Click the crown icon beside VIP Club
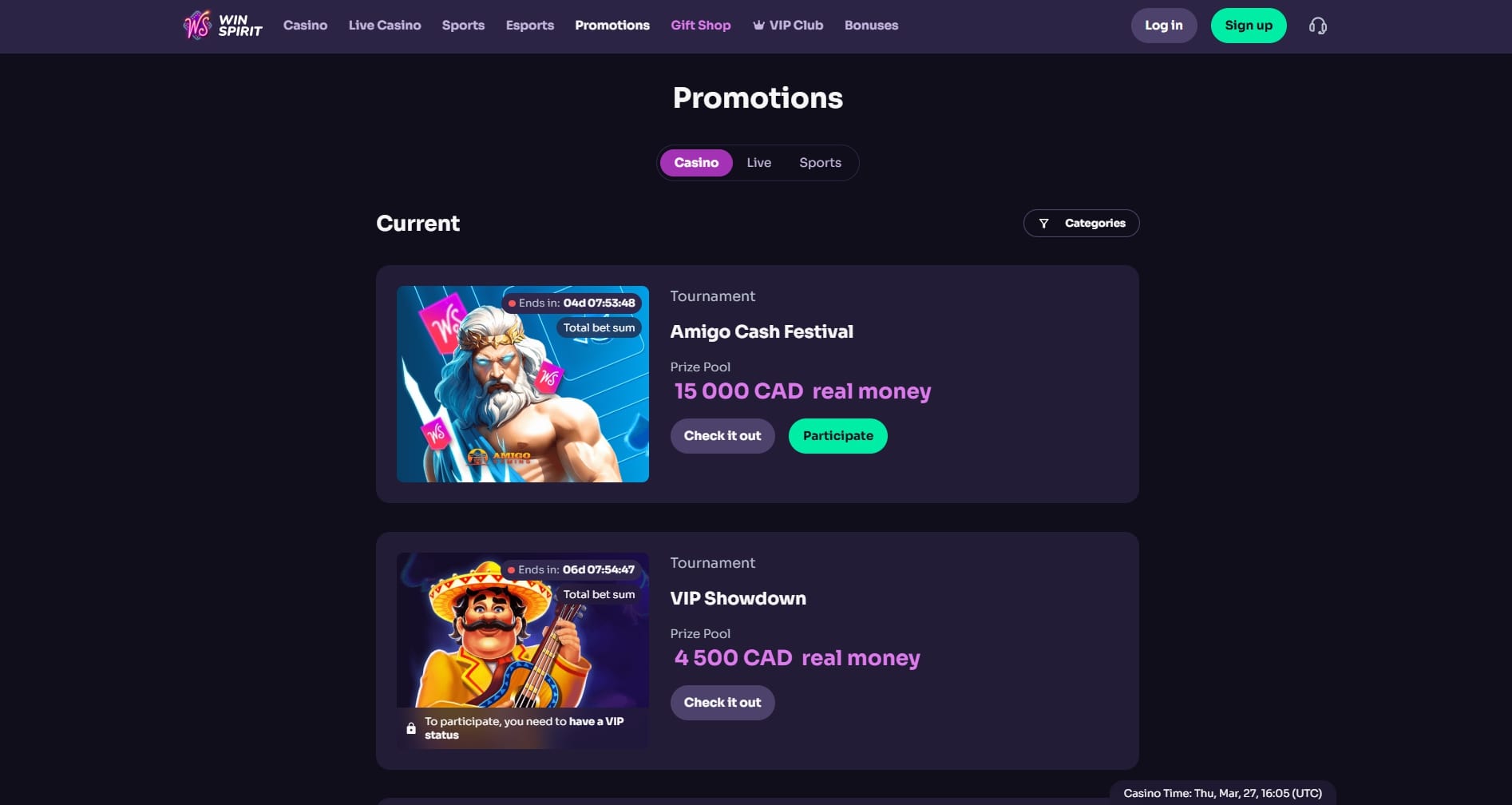The image size is (1512, 805). (x=758, y=26)
